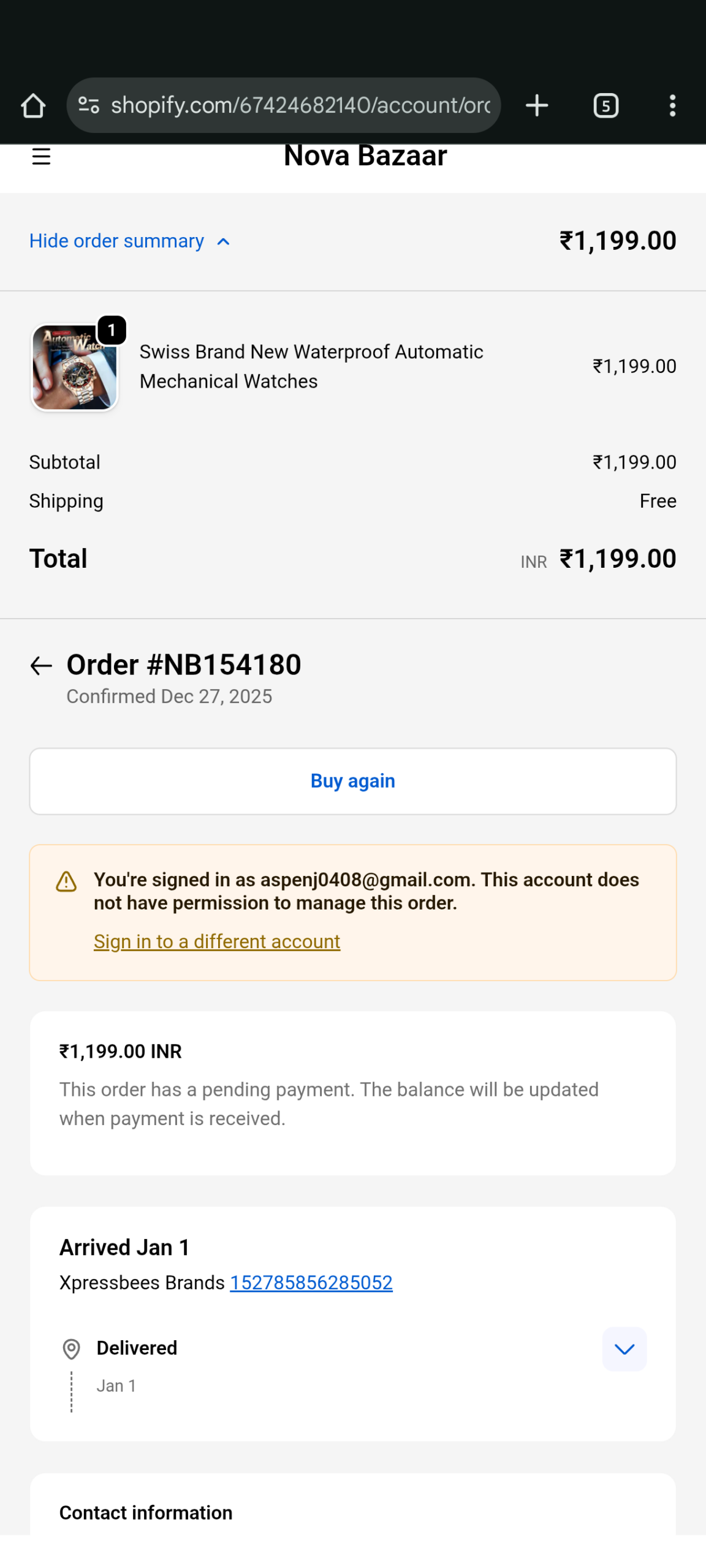Open the browser three-dot overflow menu

[x=672, y=105]
